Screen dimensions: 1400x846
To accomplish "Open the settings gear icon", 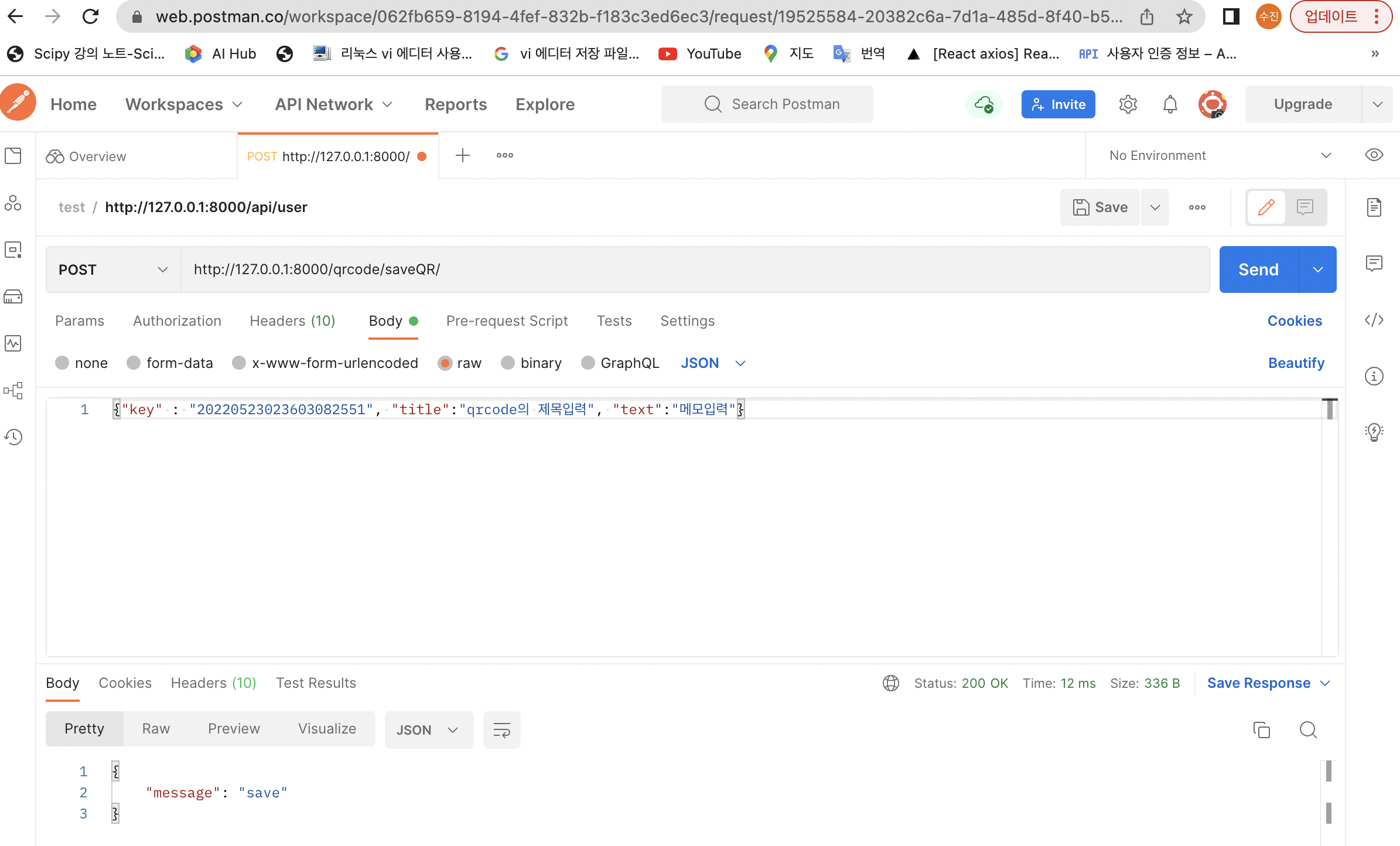I will [1128, 104].
